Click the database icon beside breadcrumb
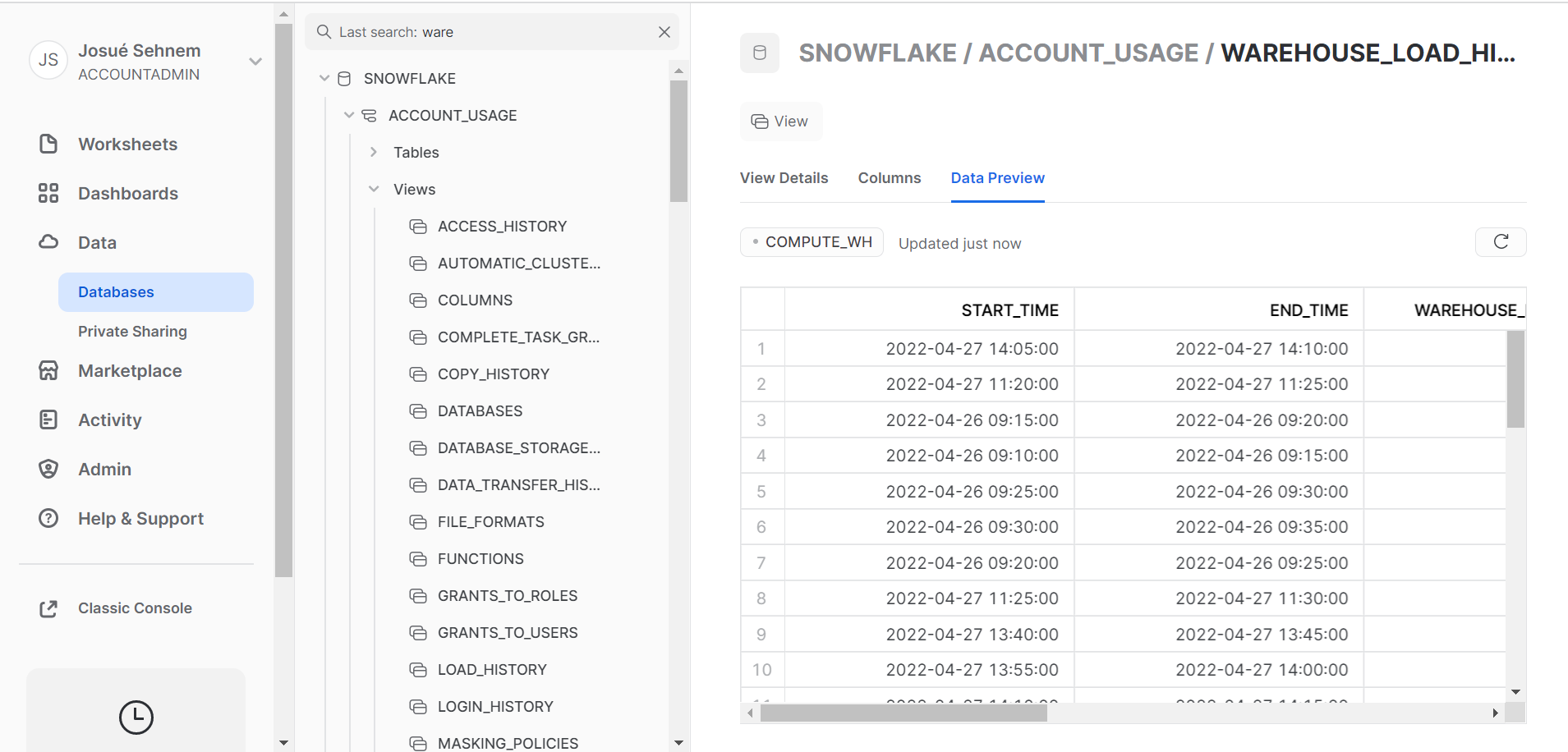Screen dimensions: 1568x752 (x=760, y=53)
